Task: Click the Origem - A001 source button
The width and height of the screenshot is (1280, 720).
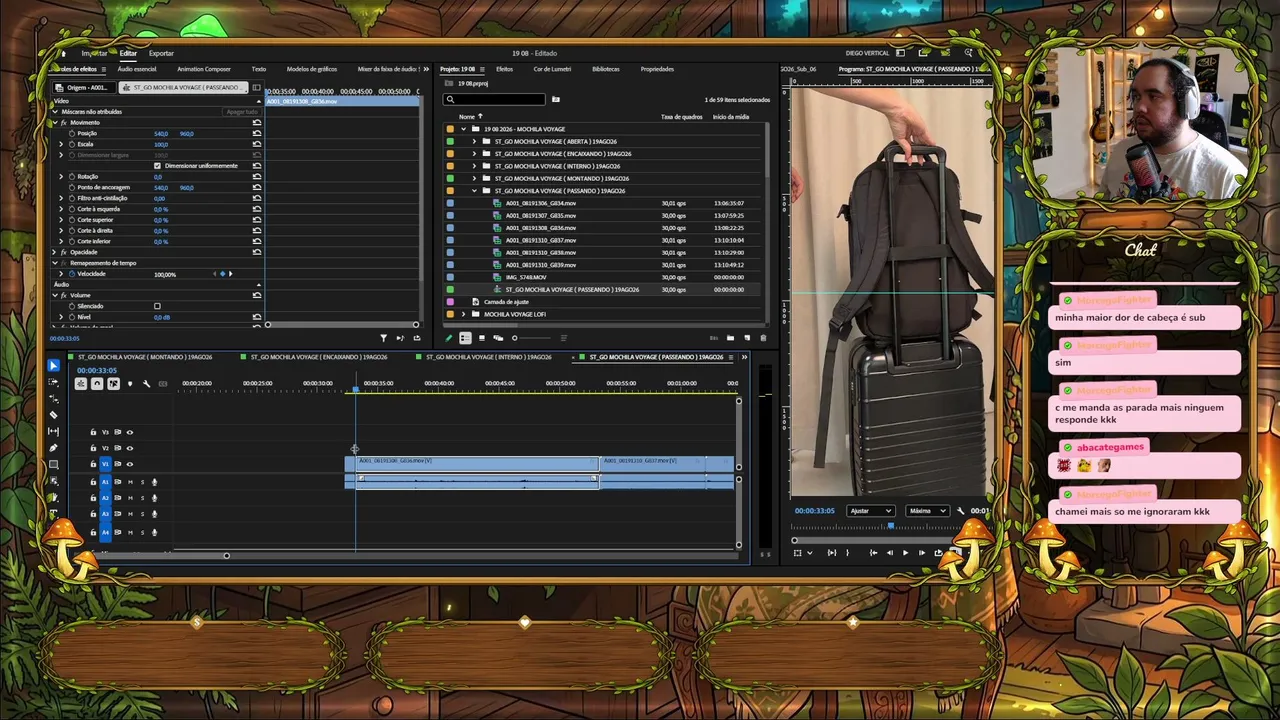Action: pyautogui.click(x=87, y=87)
